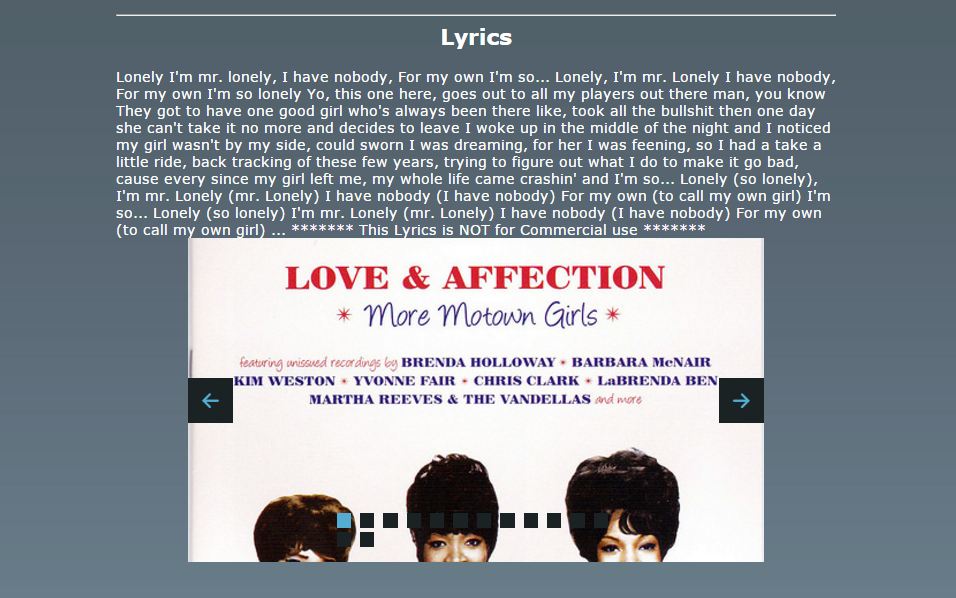Select the eleventh slideshow indicator square

(x=577, y=521)
